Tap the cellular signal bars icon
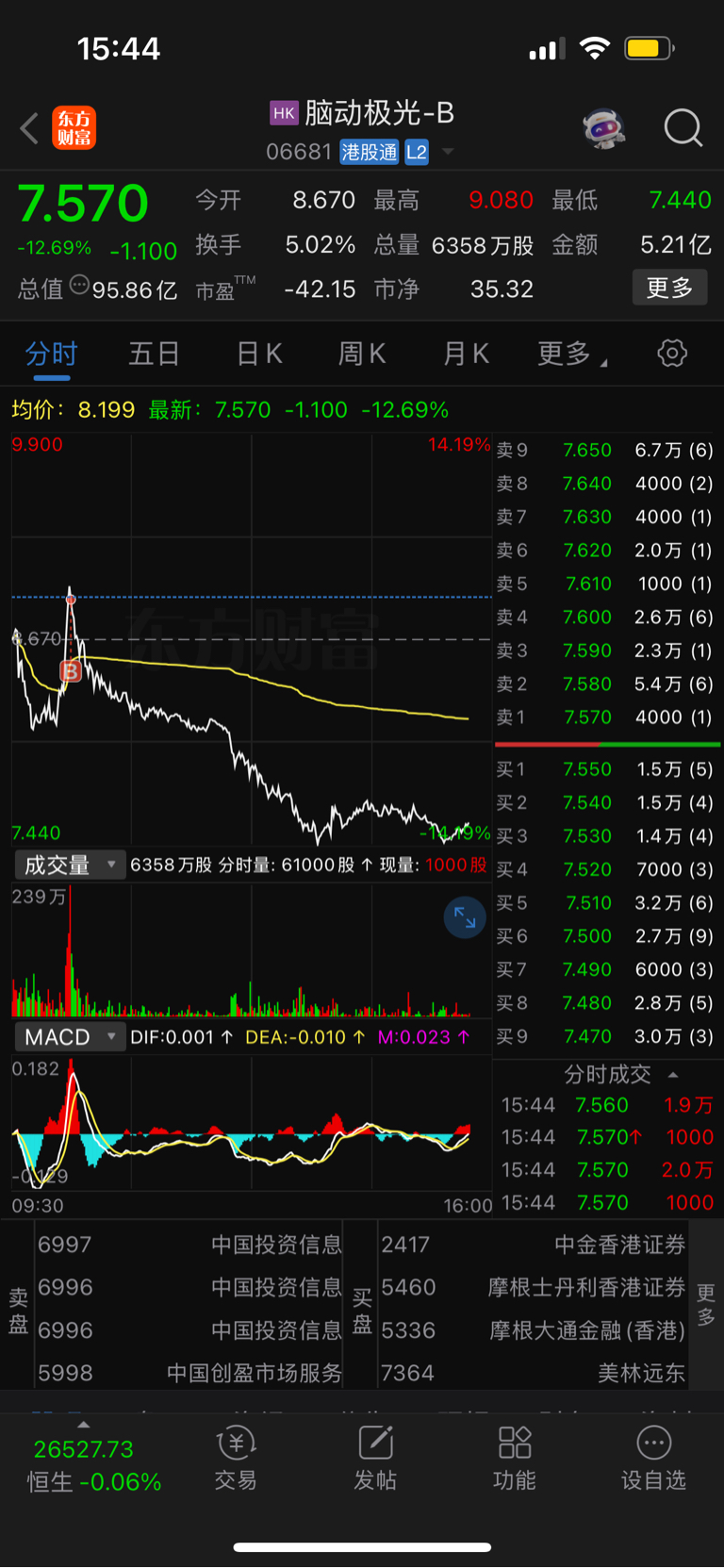724x1568 pixels. point(547,49)
